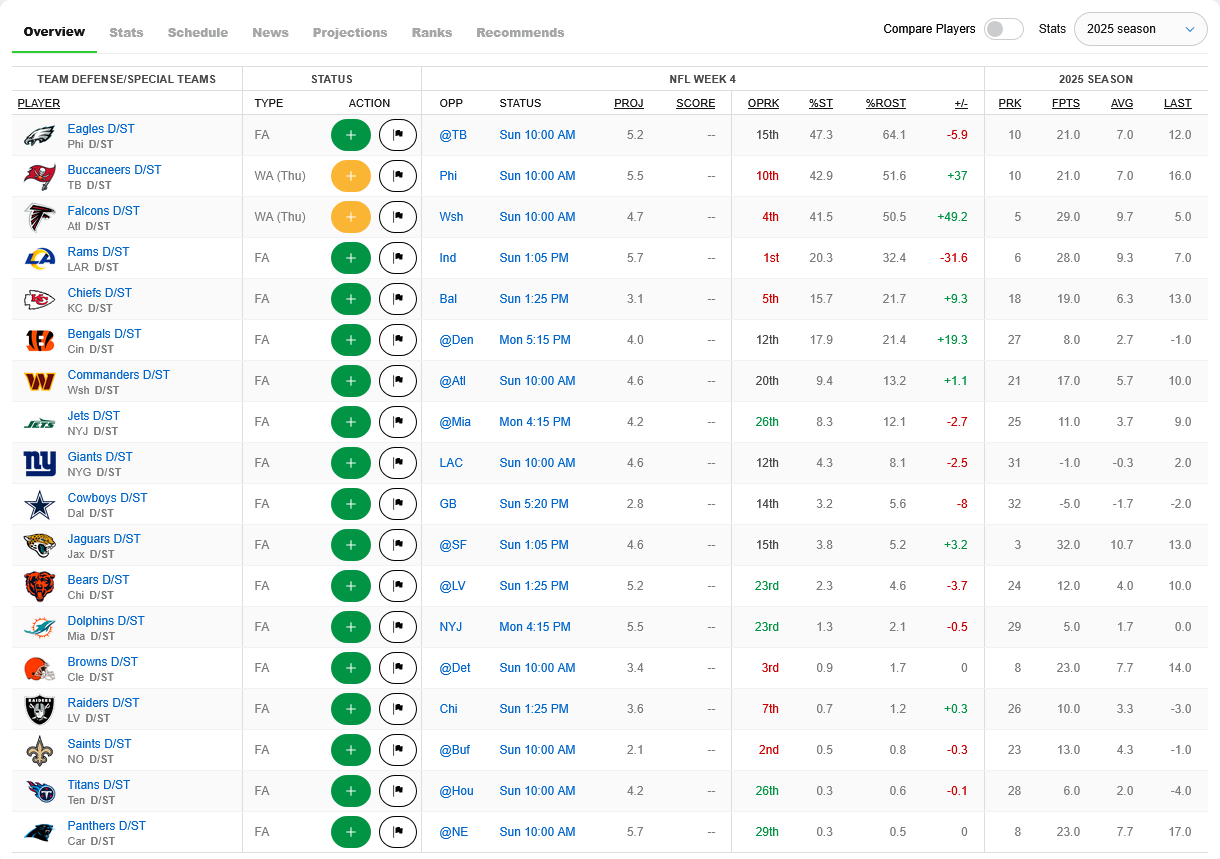The image size is (1220, 859).
Task: Open Jaguars D/ST player link
Action: coord(104,539)
